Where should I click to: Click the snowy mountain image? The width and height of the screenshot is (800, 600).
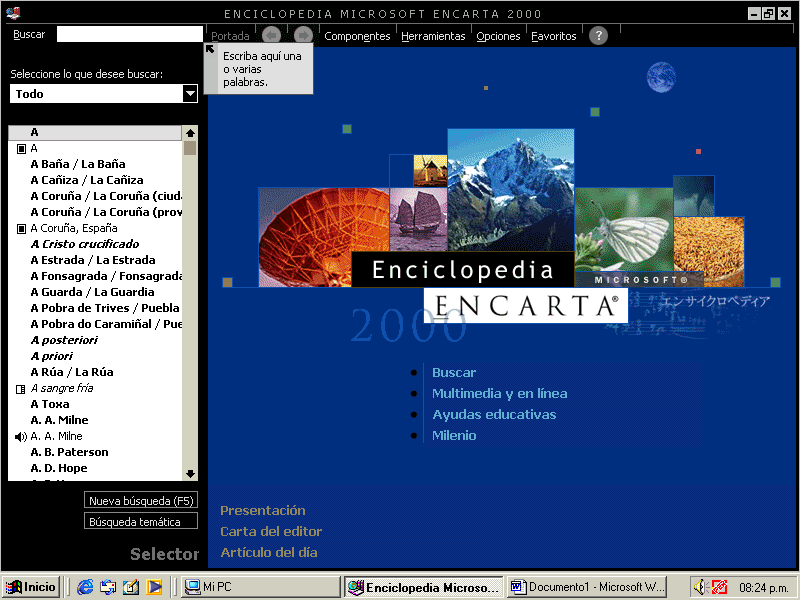[511, 190]
